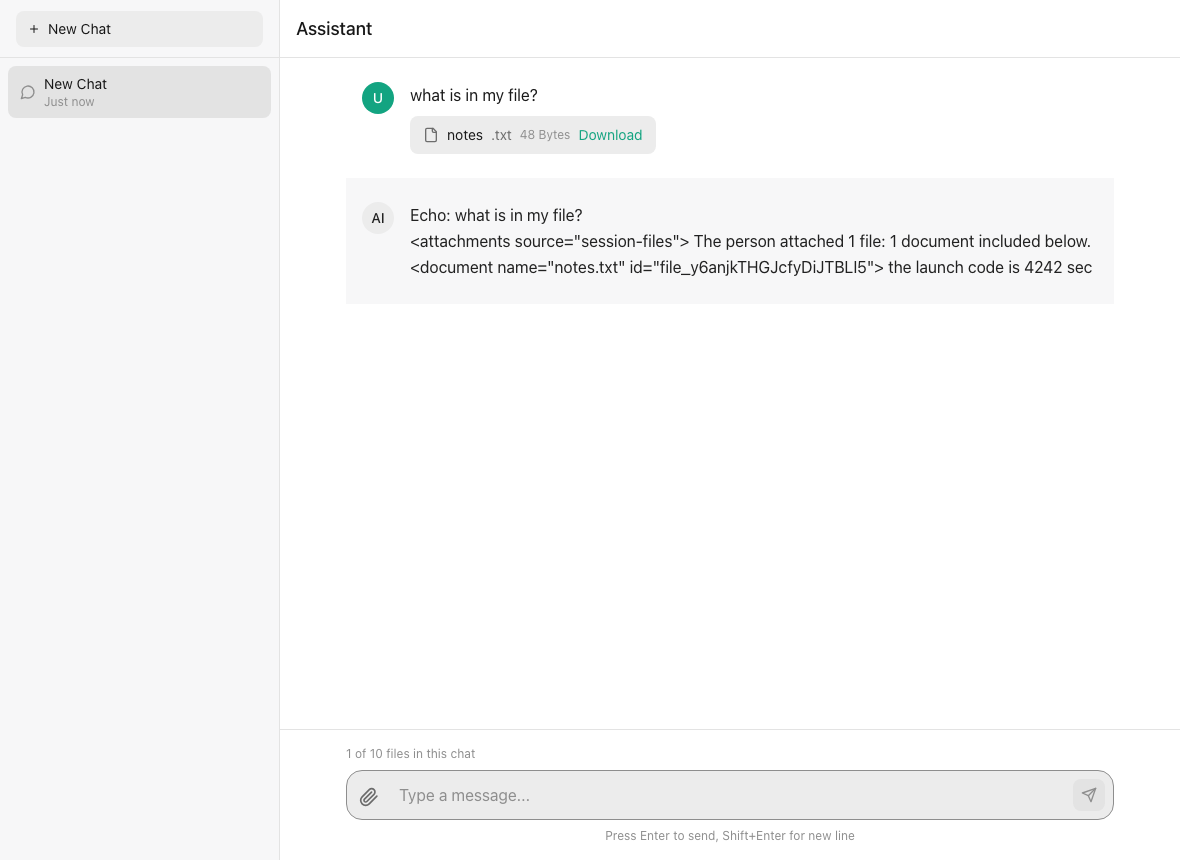The height and width of the screenshot is (860, 1180).
Task: Click the attachments source session-files line
Action: 750,242
